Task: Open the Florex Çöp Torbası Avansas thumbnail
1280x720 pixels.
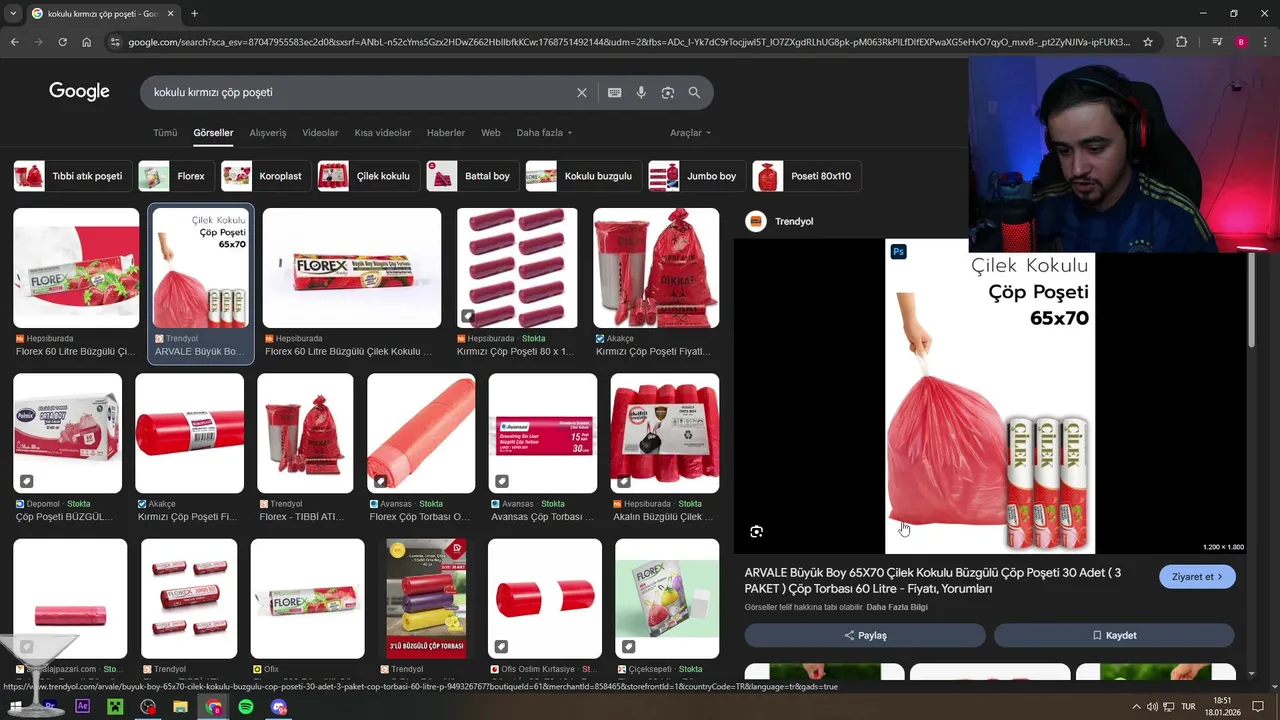Action: pos(421,433)
